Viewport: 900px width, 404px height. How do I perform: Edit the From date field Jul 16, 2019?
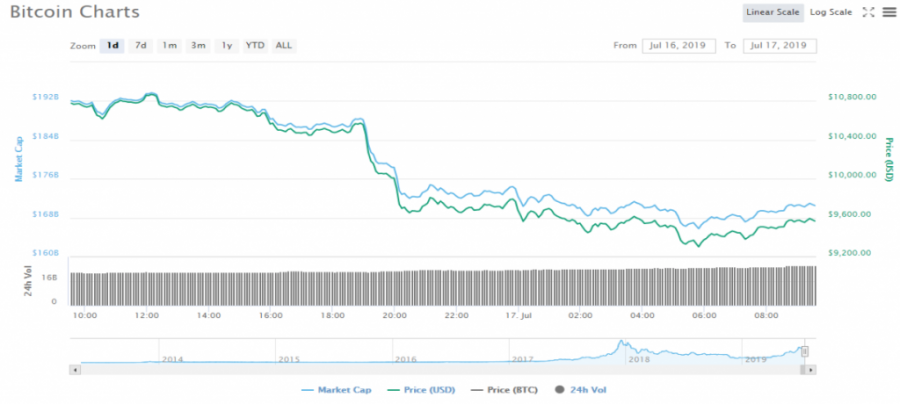[x=679, y=45]
